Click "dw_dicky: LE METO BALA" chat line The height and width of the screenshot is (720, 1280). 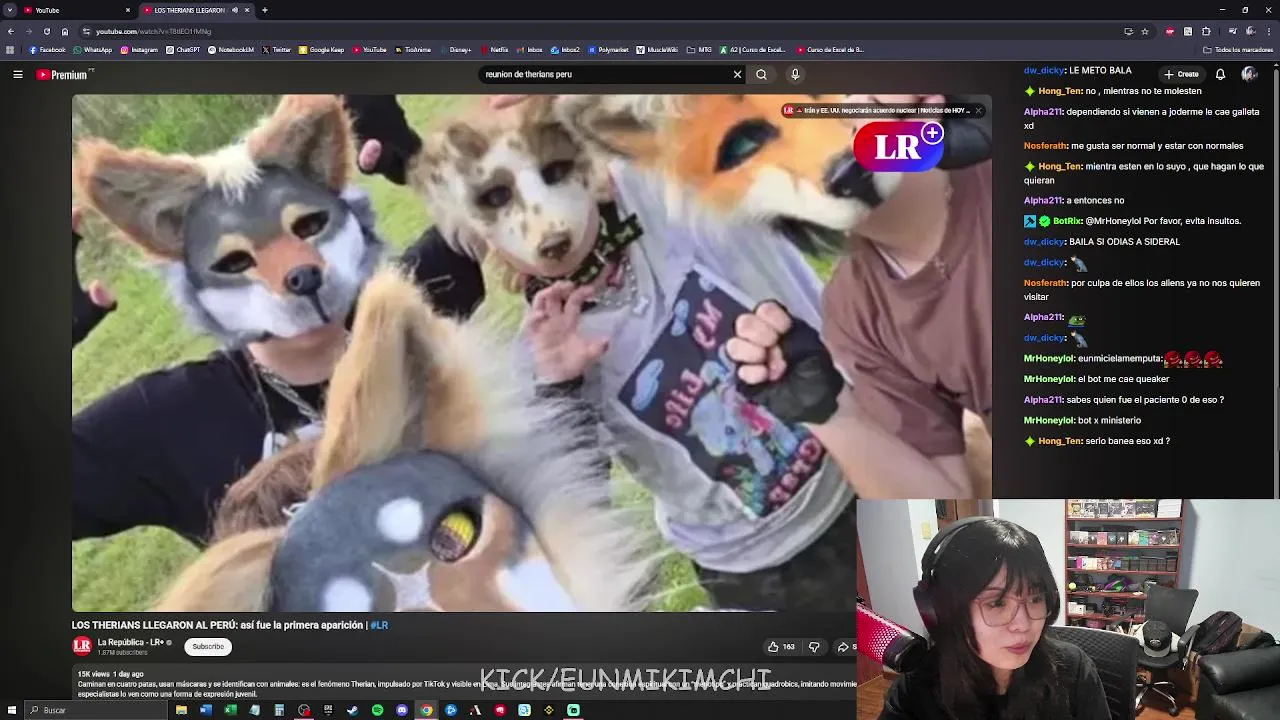coord(1078,71)
